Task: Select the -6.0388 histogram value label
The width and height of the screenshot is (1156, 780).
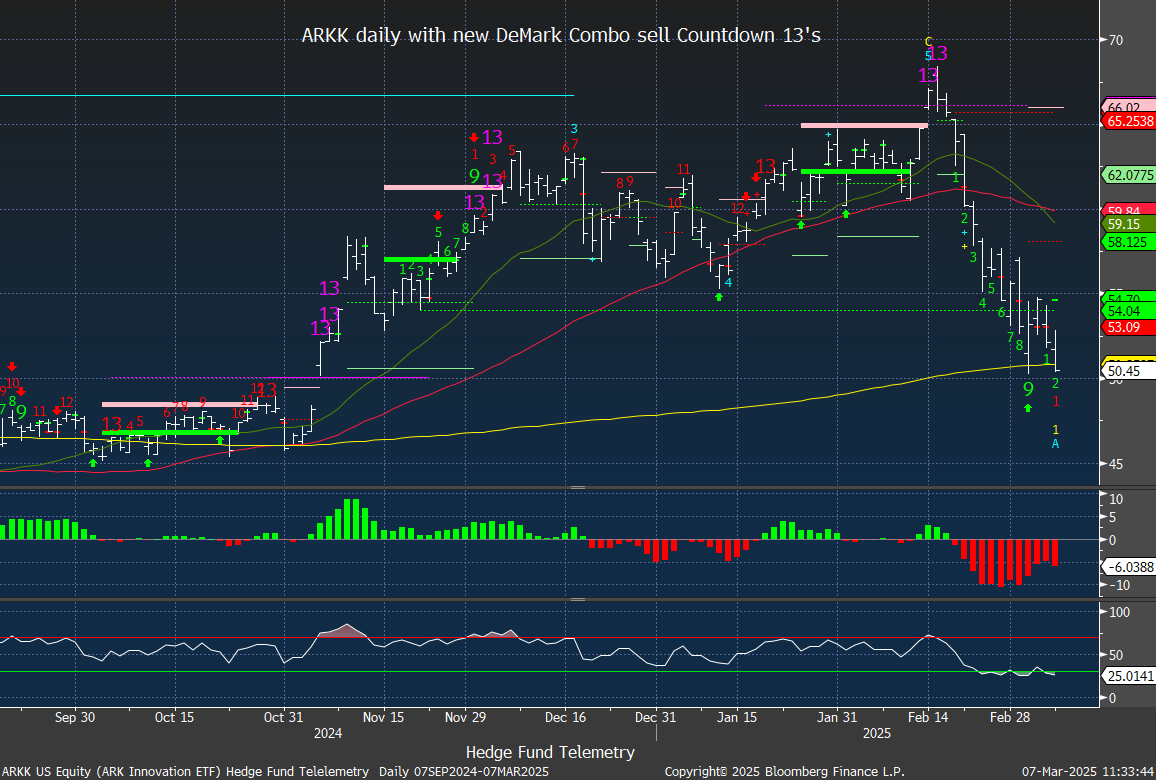Action: coord(1129,567)
